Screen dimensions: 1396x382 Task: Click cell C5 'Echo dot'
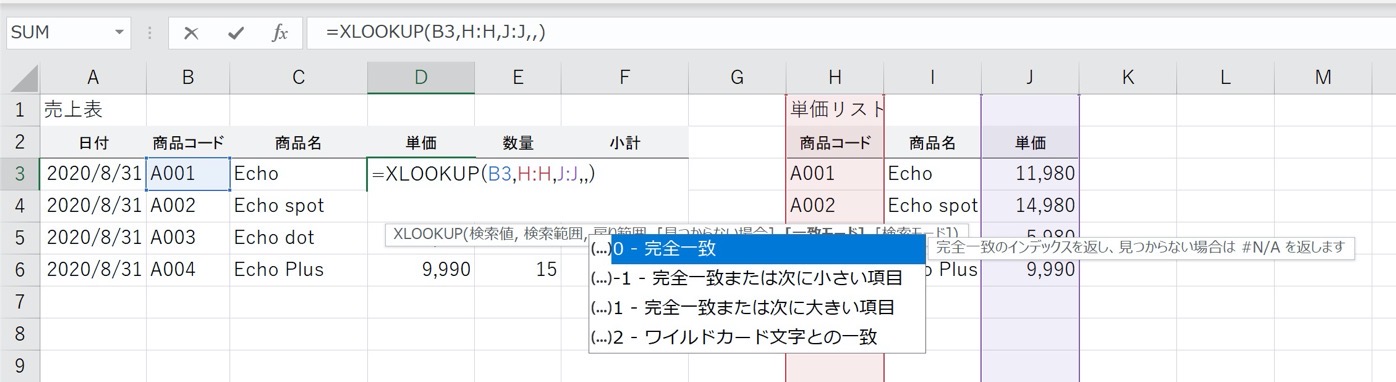point(298,238)
